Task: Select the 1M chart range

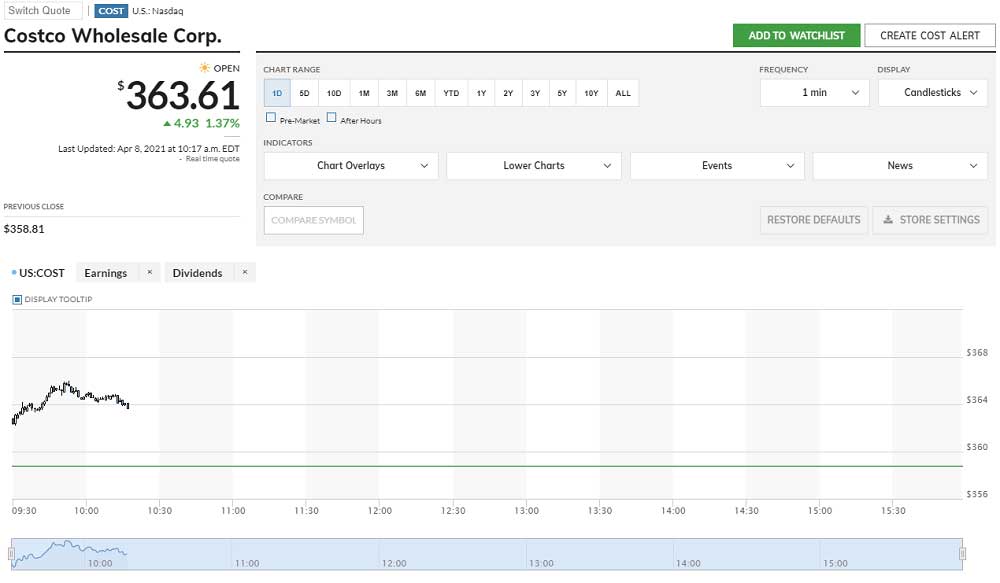Action: point(364,93)
